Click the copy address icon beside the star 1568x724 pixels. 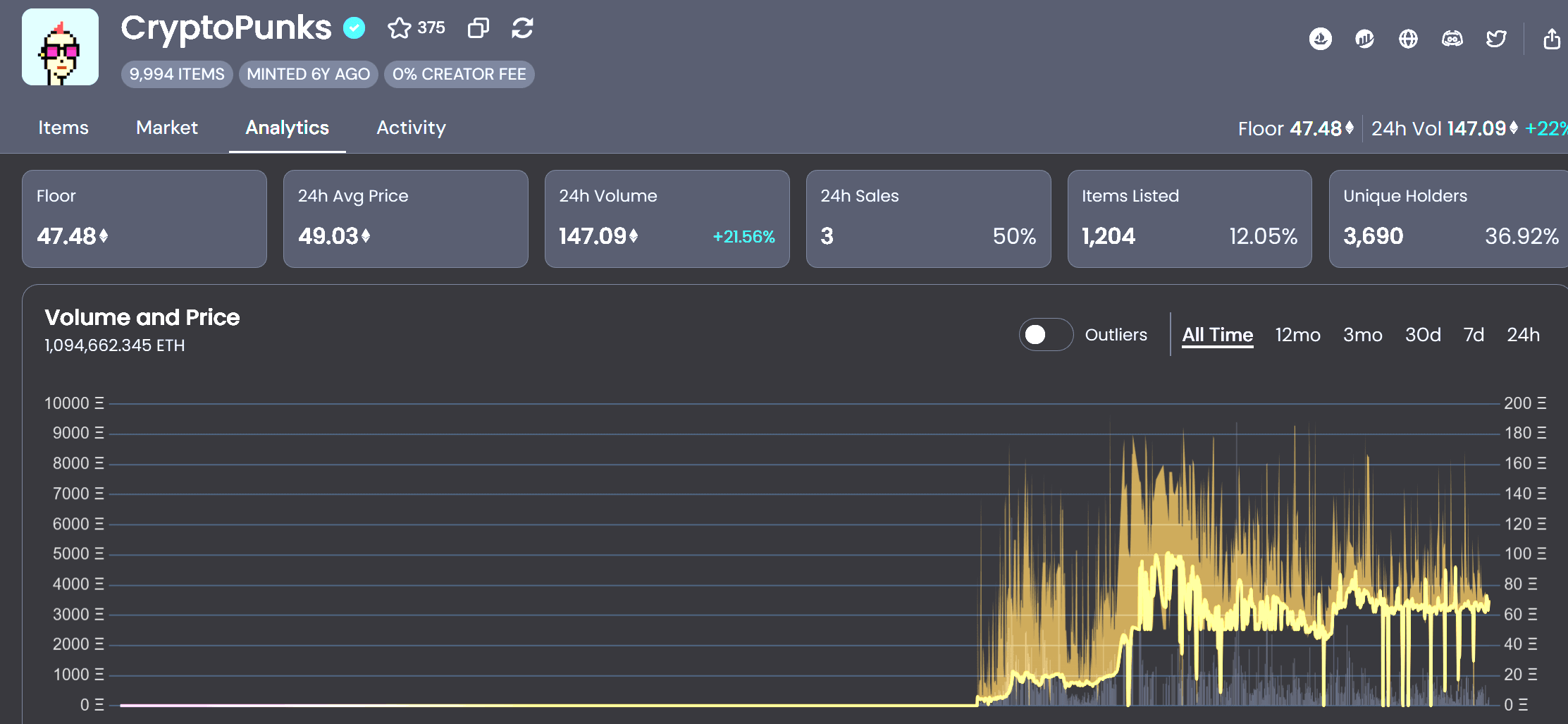pyautogui.click(x=479, y=28)
